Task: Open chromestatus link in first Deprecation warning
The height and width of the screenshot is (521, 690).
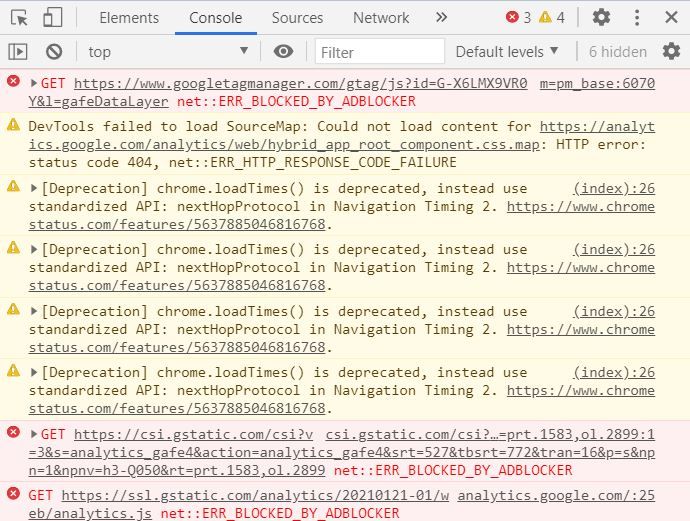Action: 342,216
